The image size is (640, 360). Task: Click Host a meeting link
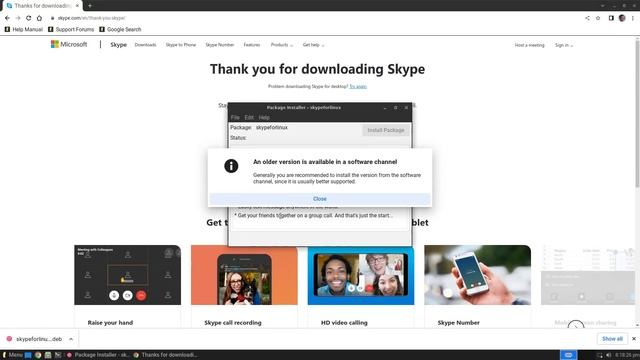529,45
